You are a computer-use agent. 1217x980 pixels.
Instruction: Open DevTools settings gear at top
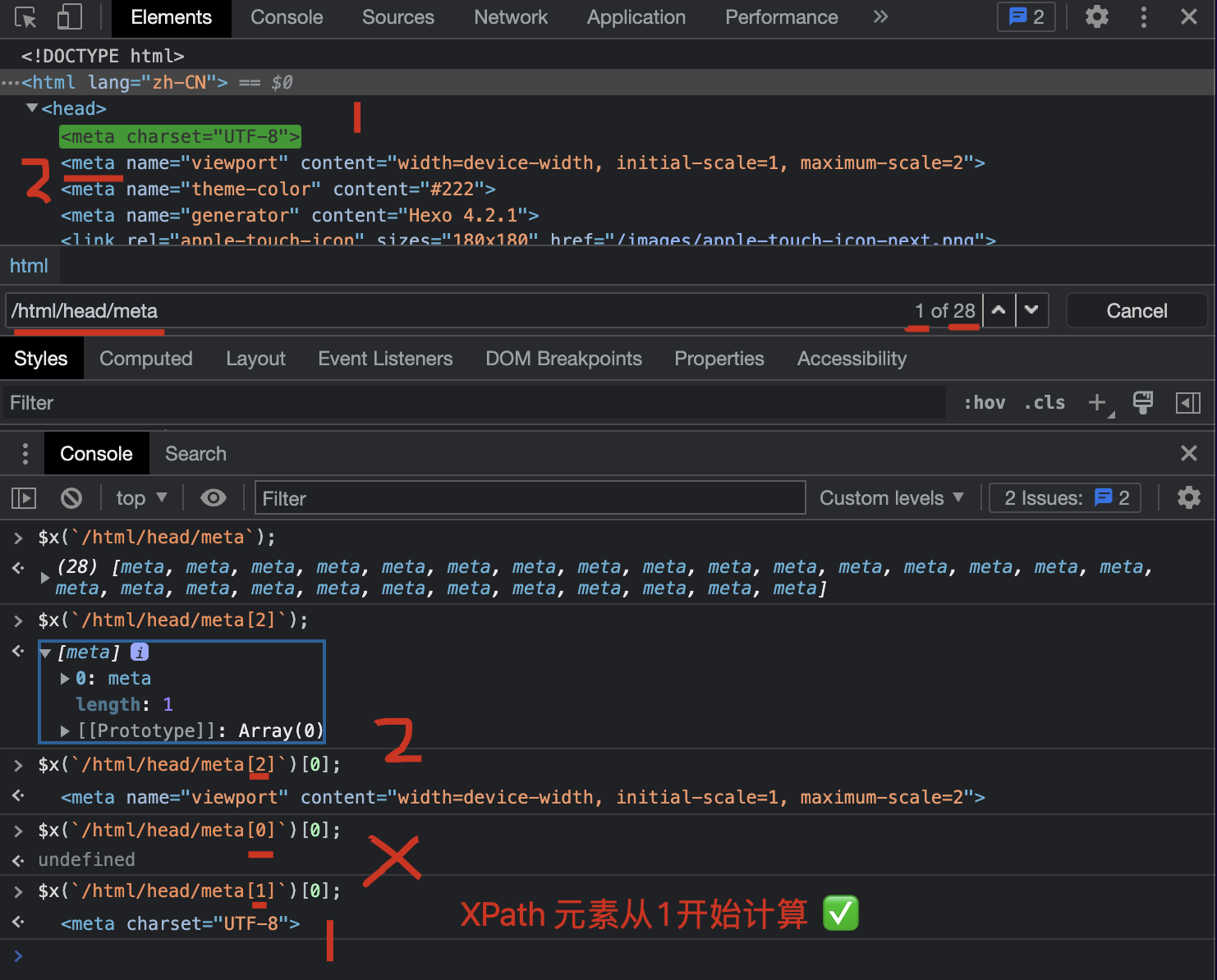pyautogui.click(x=1097, y=17)
